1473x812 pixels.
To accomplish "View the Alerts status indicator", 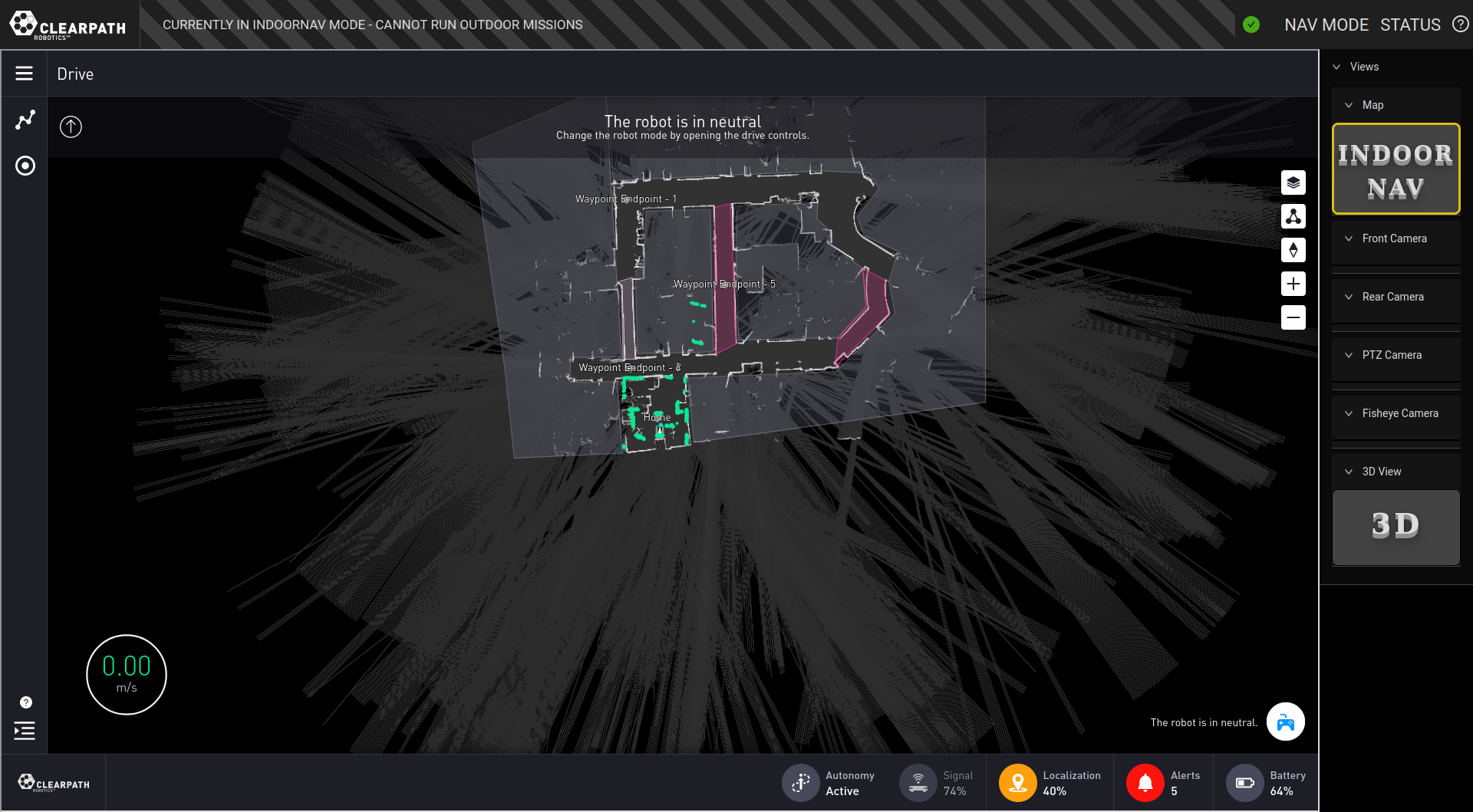I will pos(1164,783).
